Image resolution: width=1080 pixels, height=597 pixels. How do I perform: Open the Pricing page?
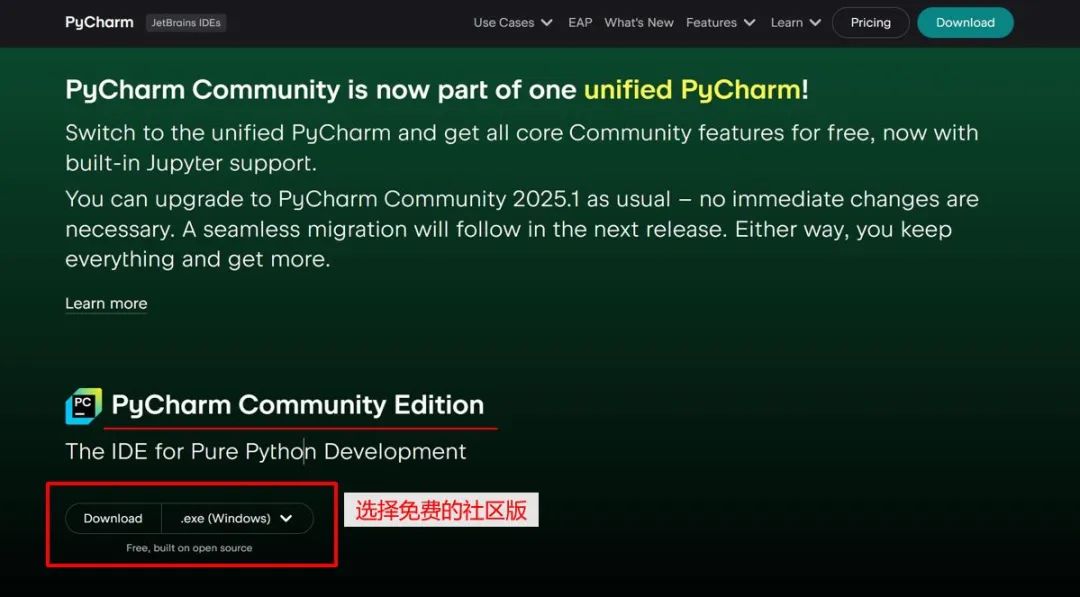pos(871,23)
